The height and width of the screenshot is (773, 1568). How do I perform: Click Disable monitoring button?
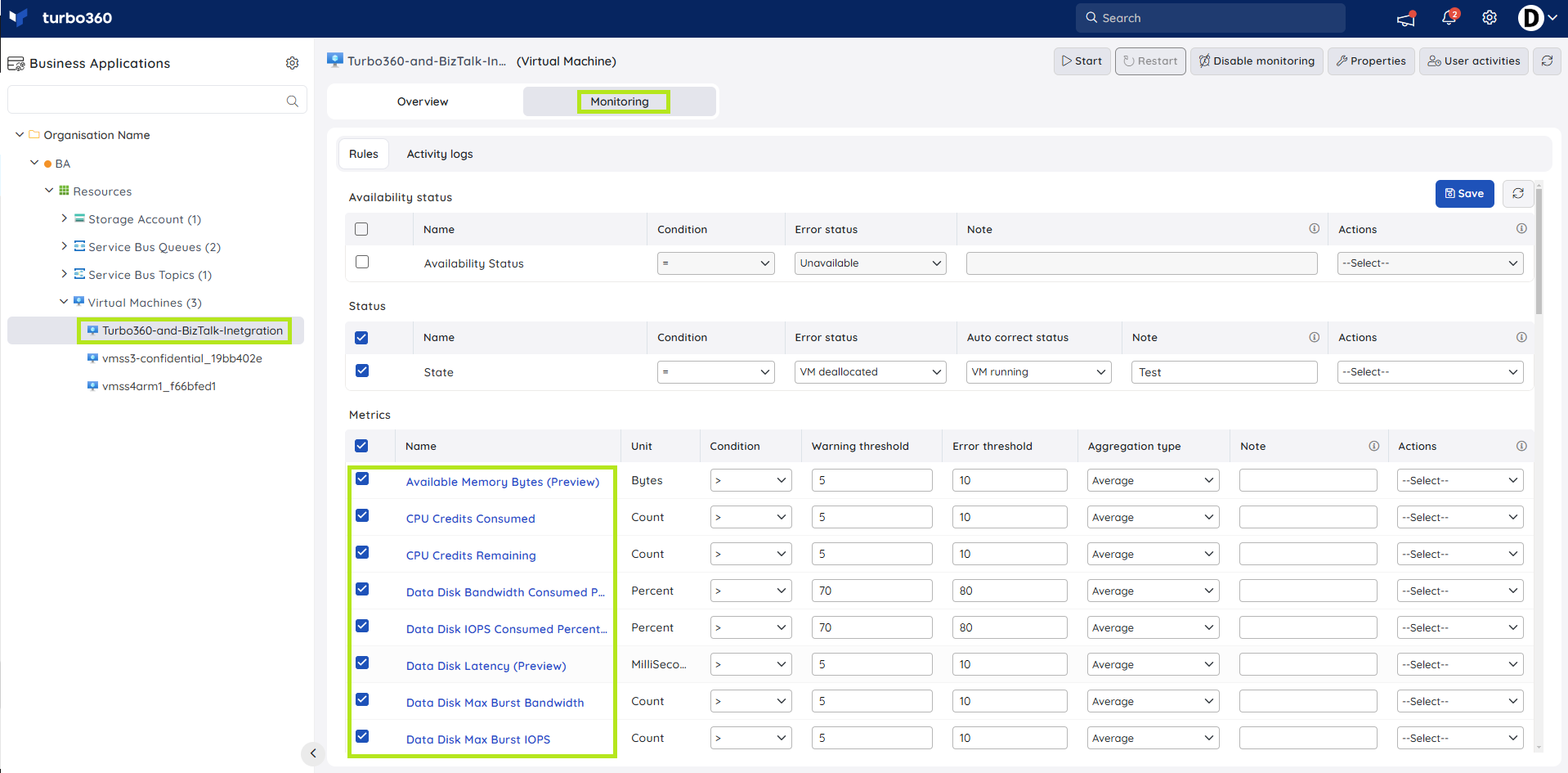tap(1257, 61)
